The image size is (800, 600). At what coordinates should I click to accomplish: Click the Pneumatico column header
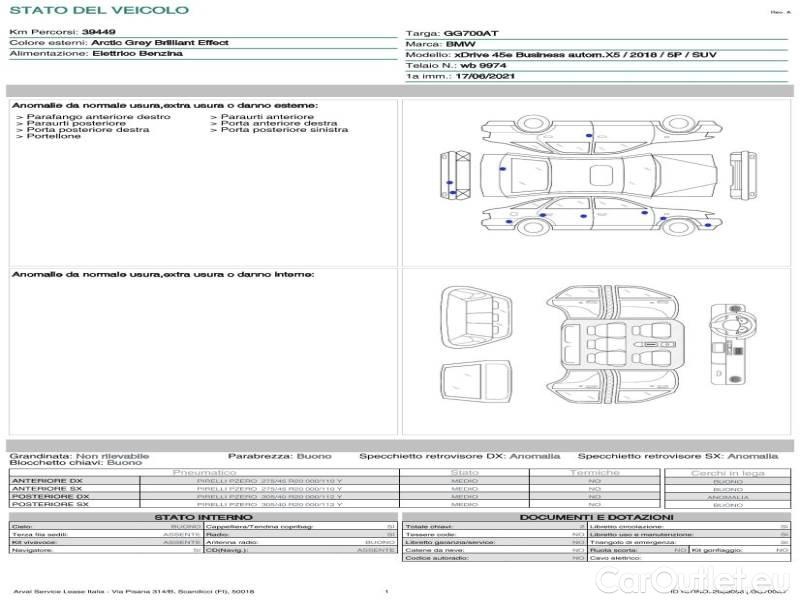pyautogui.click(x=204, y=472)
